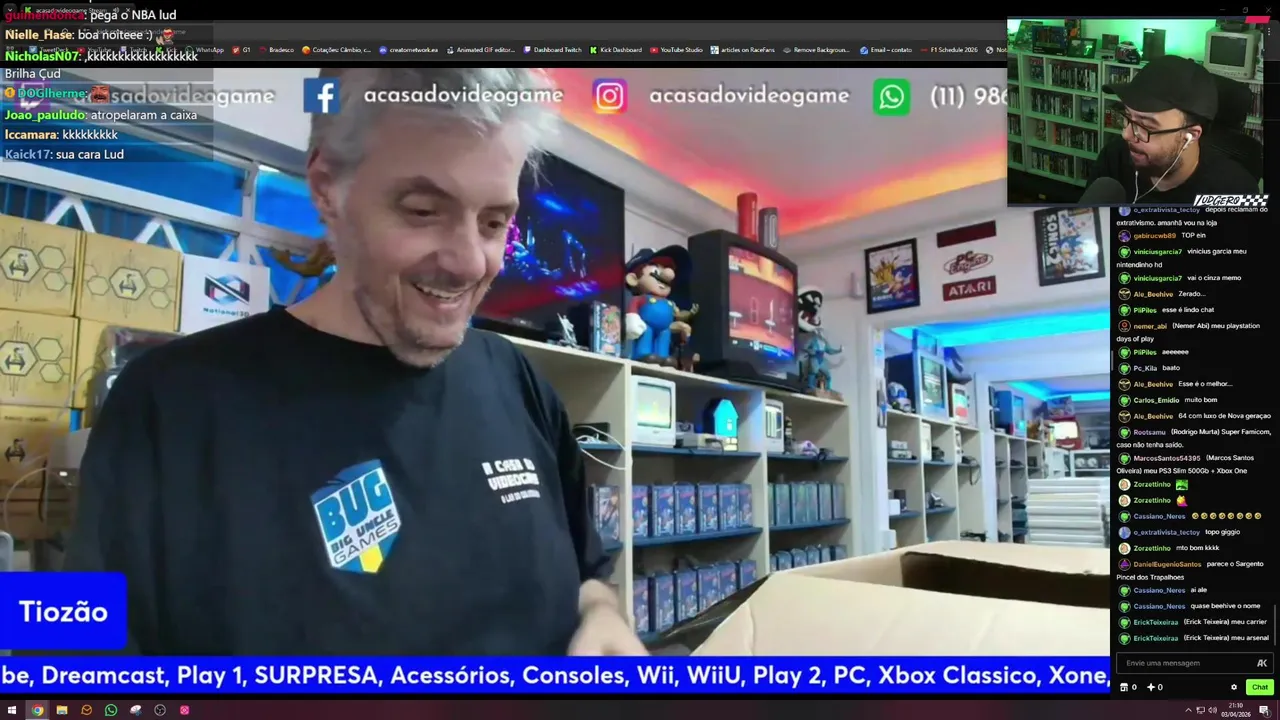Click the WhatsApp logo in stream banner
Screen dimensions: 1280x720
click(891, 96)
